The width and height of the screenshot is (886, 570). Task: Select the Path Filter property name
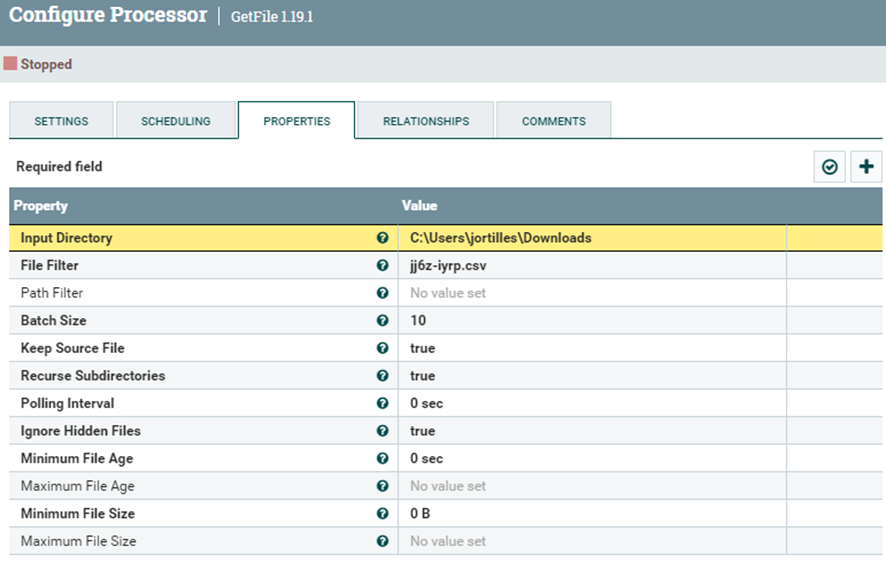tap(52, 293)
